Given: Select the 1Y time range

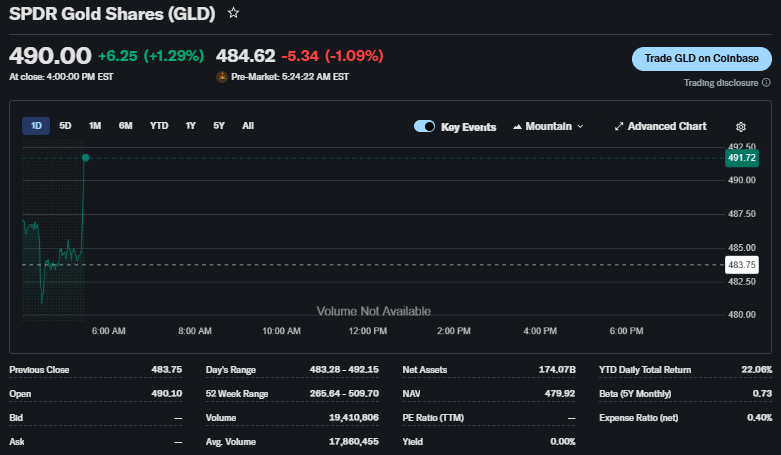Looking at the screenshot, I should pyautogui.click(x=190, y=126).
